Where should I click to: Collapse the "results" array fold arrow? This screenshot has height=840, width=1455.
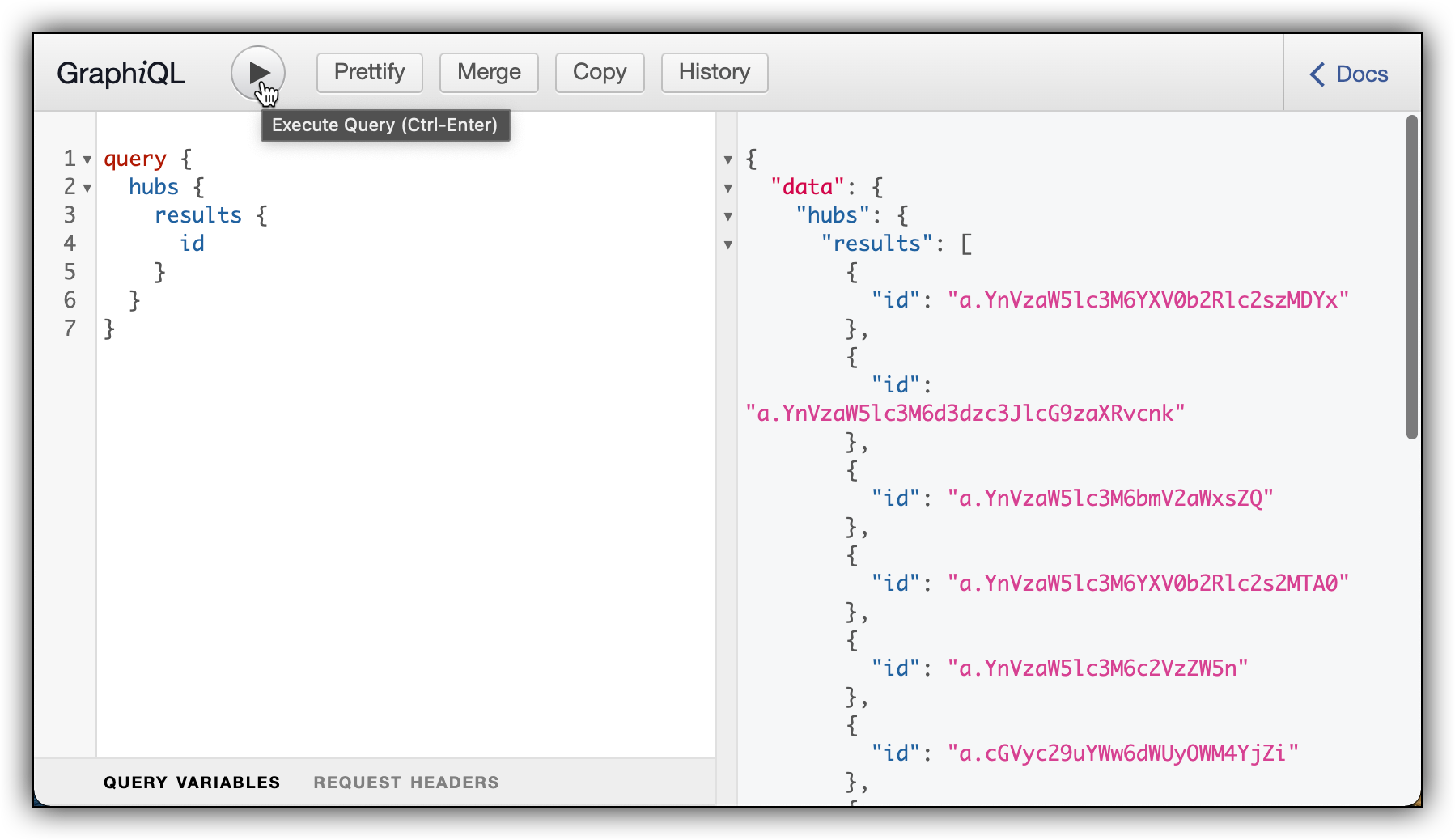(x=728, y=244)
